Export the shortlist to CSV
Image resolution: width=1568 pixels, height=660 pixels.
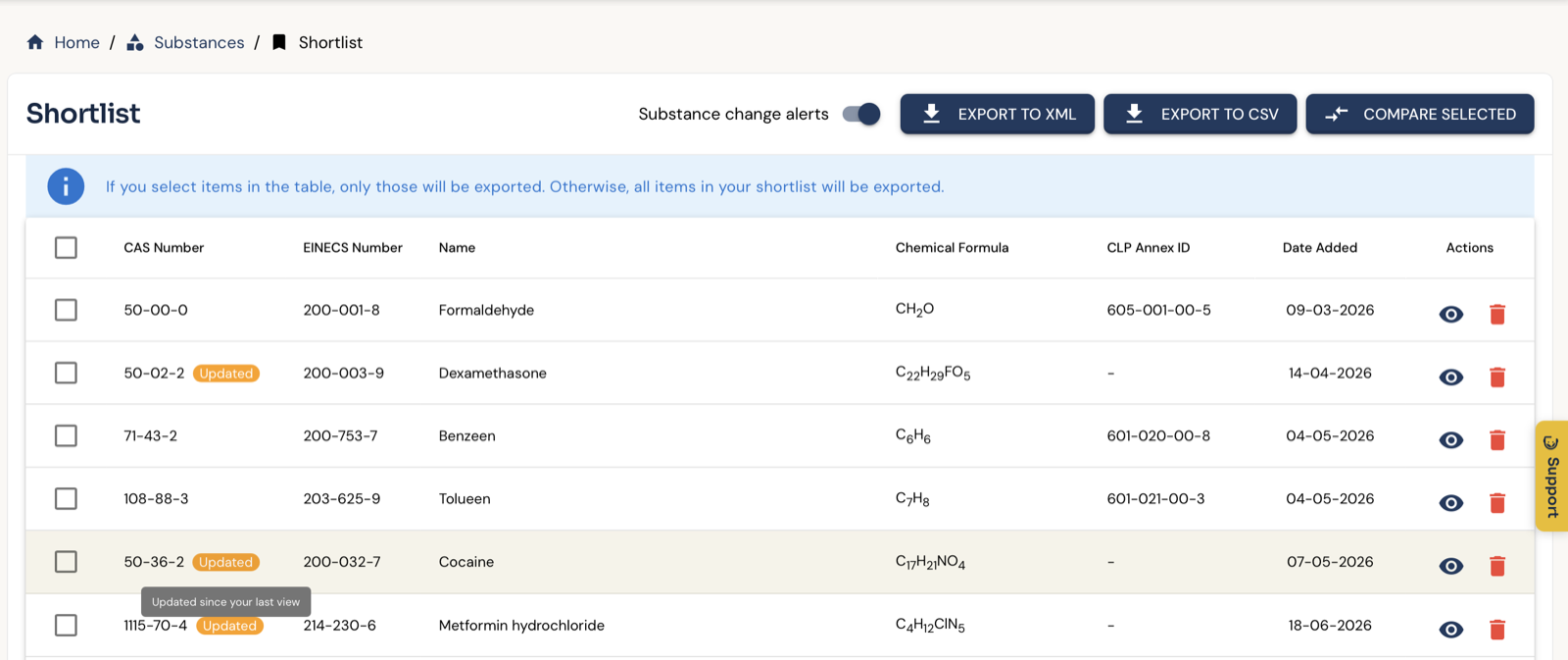(x=1200, y=114)
